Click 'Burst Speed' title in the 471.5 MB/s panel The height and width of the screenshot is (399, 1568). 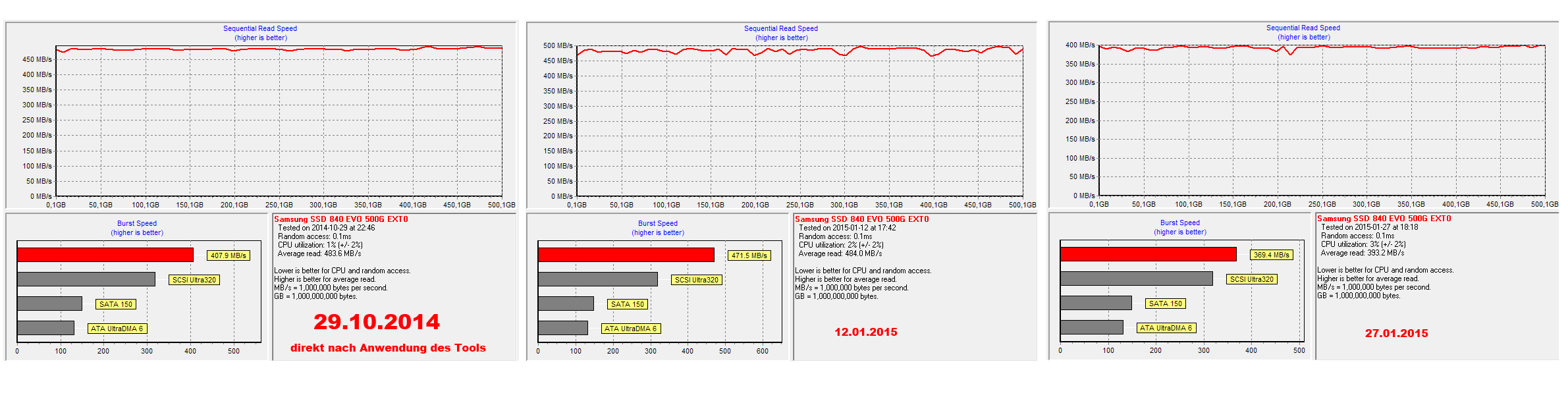(658, 223)
